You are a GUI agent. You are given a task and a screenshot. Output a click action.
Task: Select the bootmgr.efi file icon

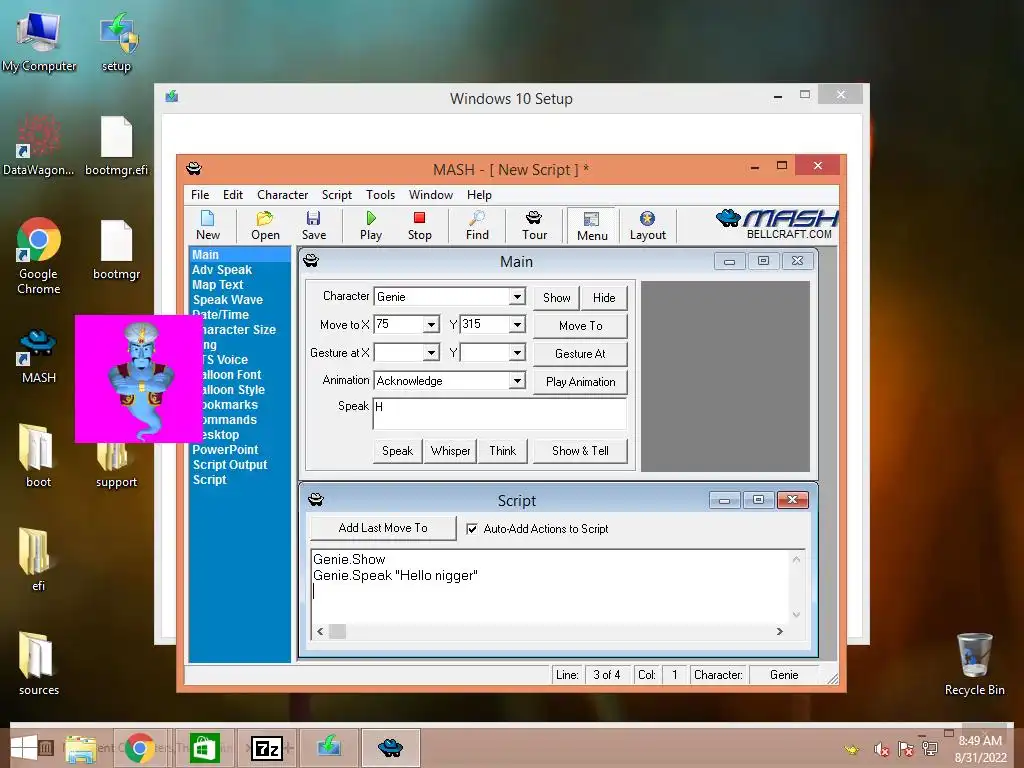tap(116, 146)
